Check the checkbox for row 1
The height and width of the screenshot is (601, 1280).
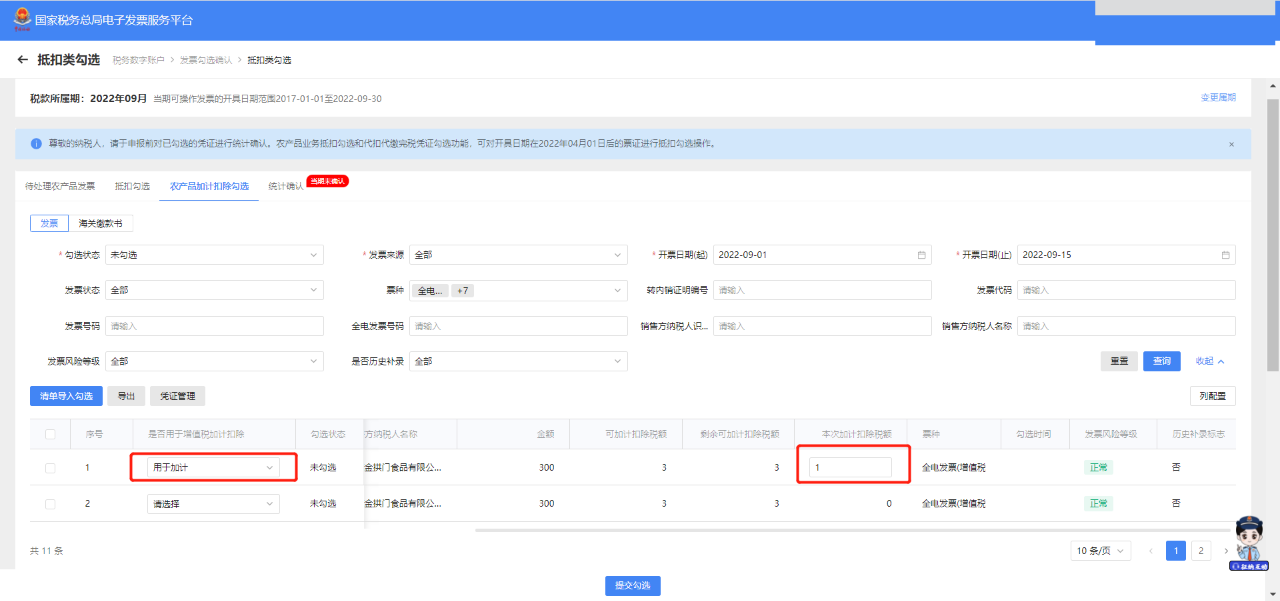click(x=50, y=468)
